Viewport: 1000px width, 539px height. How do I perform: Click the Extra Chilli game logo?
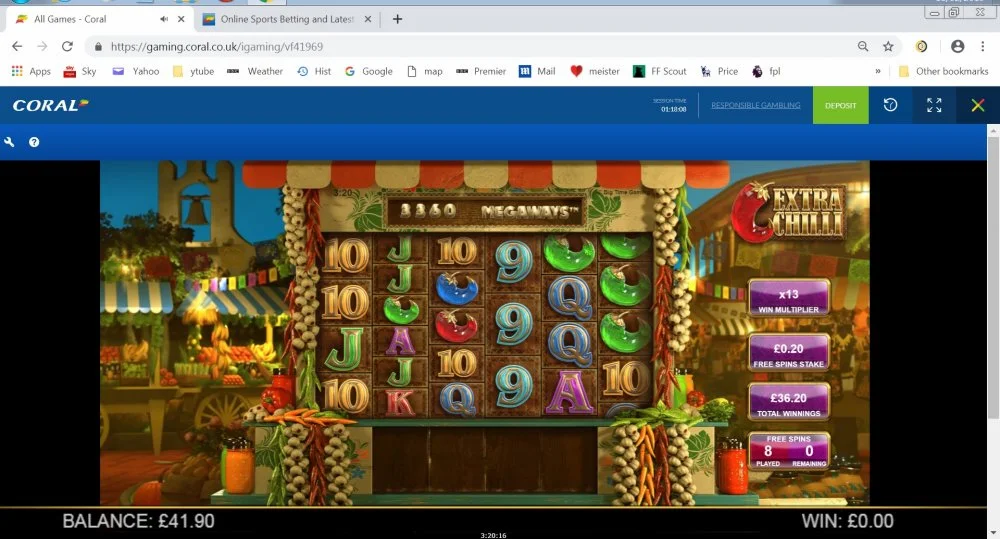point(789,212)
